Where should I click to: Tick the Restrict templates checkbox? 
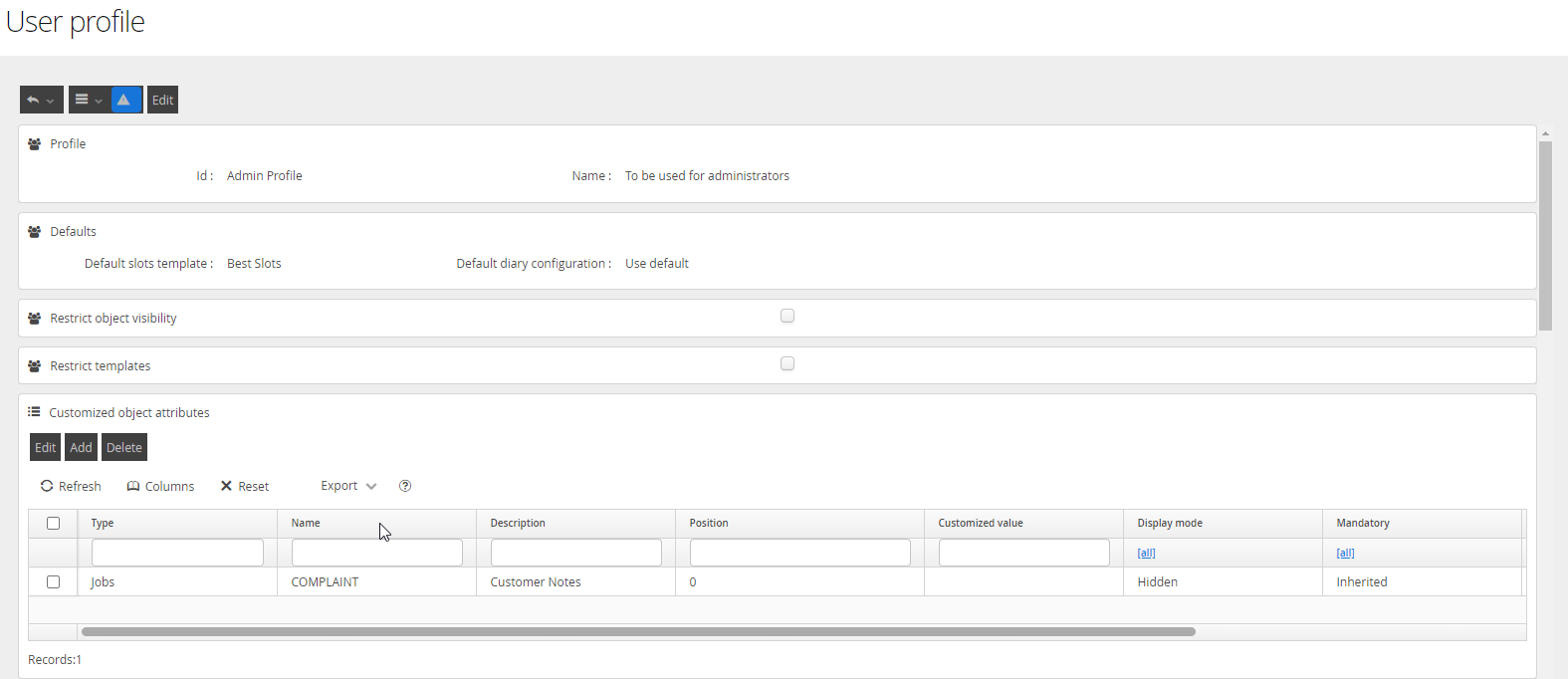[x=787, y=363]
